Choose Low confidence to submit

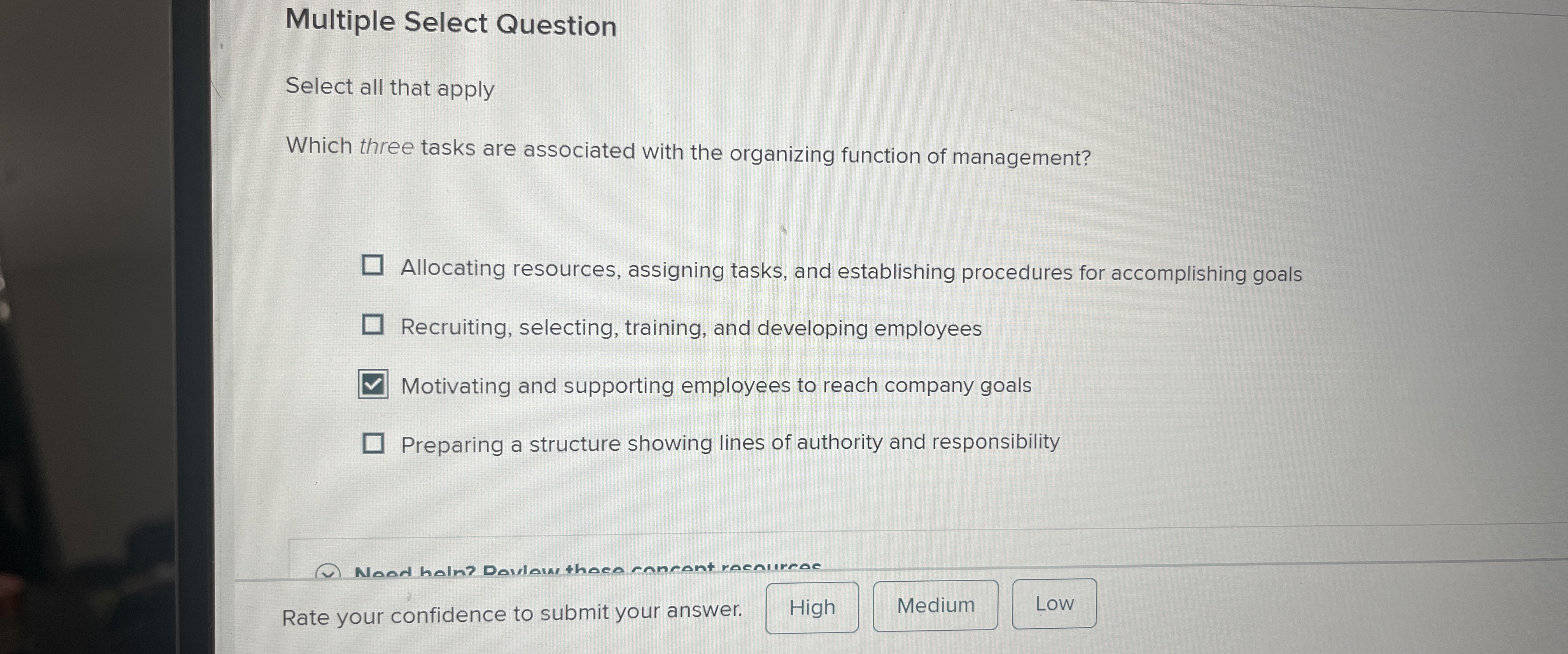(x=1054, y=602)
